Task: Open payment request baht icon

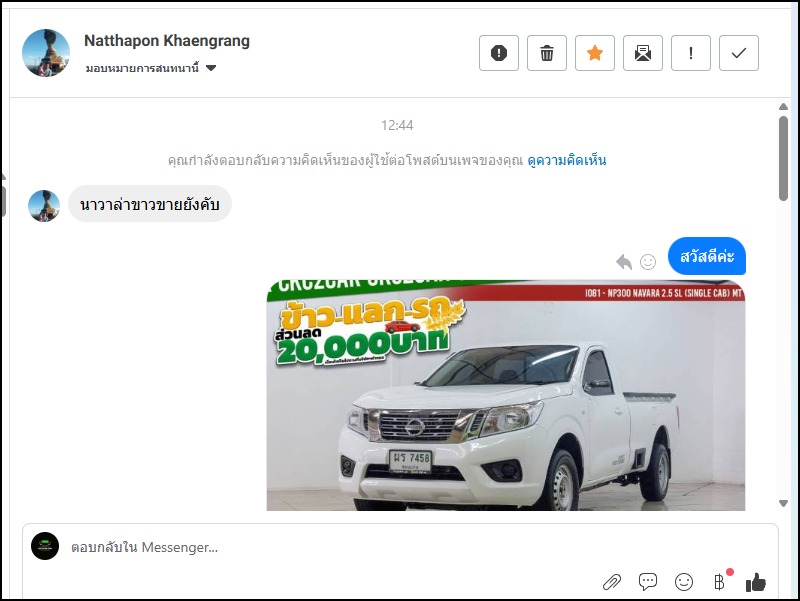Action: coord(720,581)
